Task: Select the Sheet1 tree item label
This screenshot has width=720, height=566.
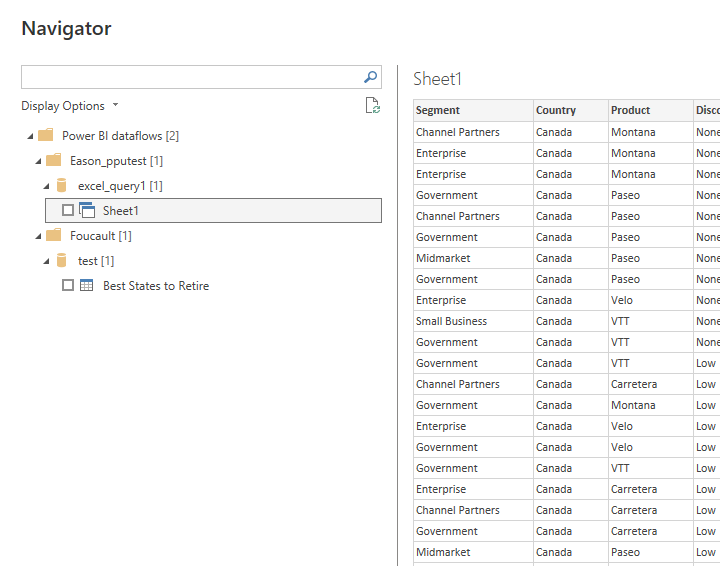Action: (x=120, y=211)
